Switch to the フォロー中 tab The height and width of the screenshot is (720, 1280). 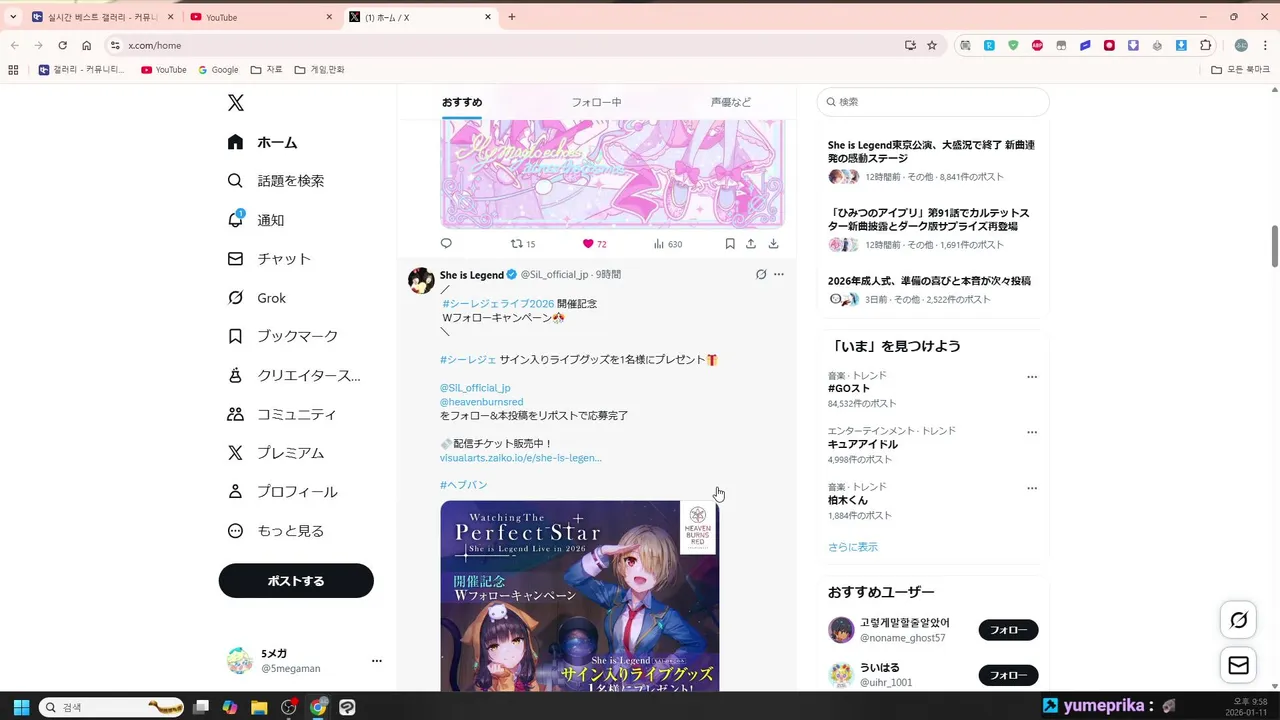596,102
